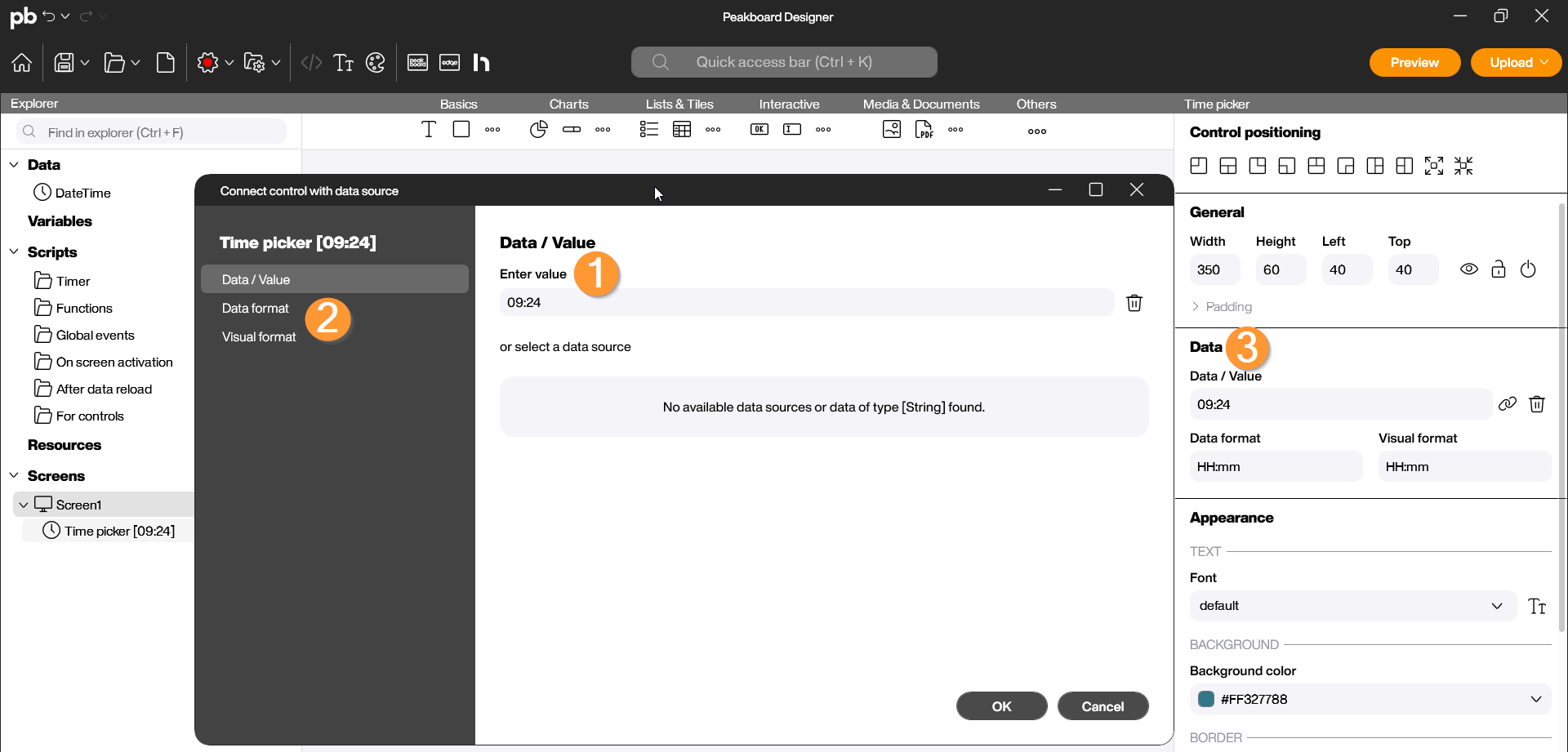Open the color palette icon in toolbar

[376, 63]
